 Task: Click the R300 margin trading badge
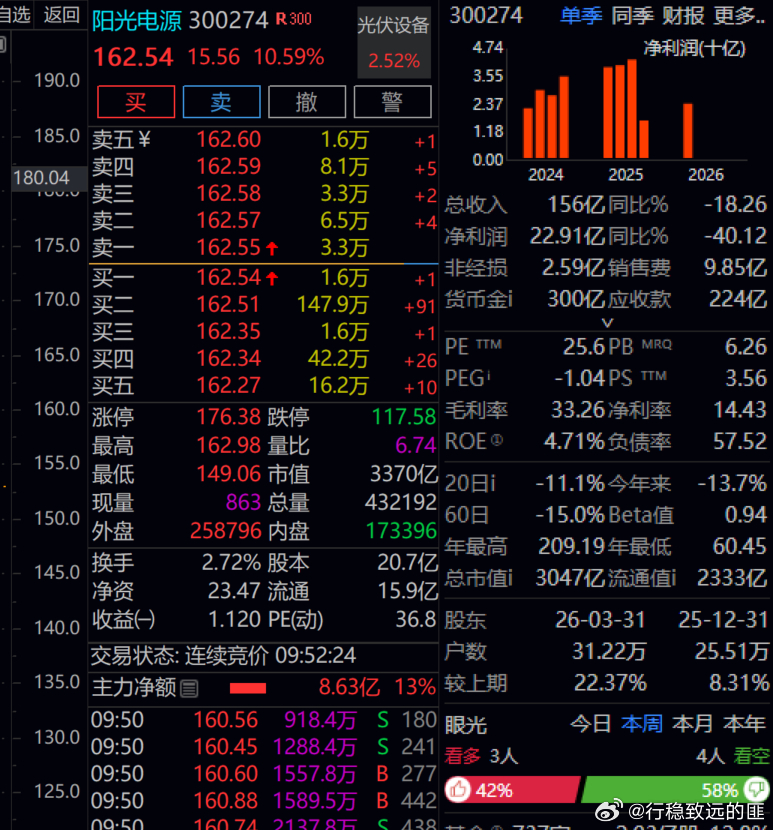[294, 19]
